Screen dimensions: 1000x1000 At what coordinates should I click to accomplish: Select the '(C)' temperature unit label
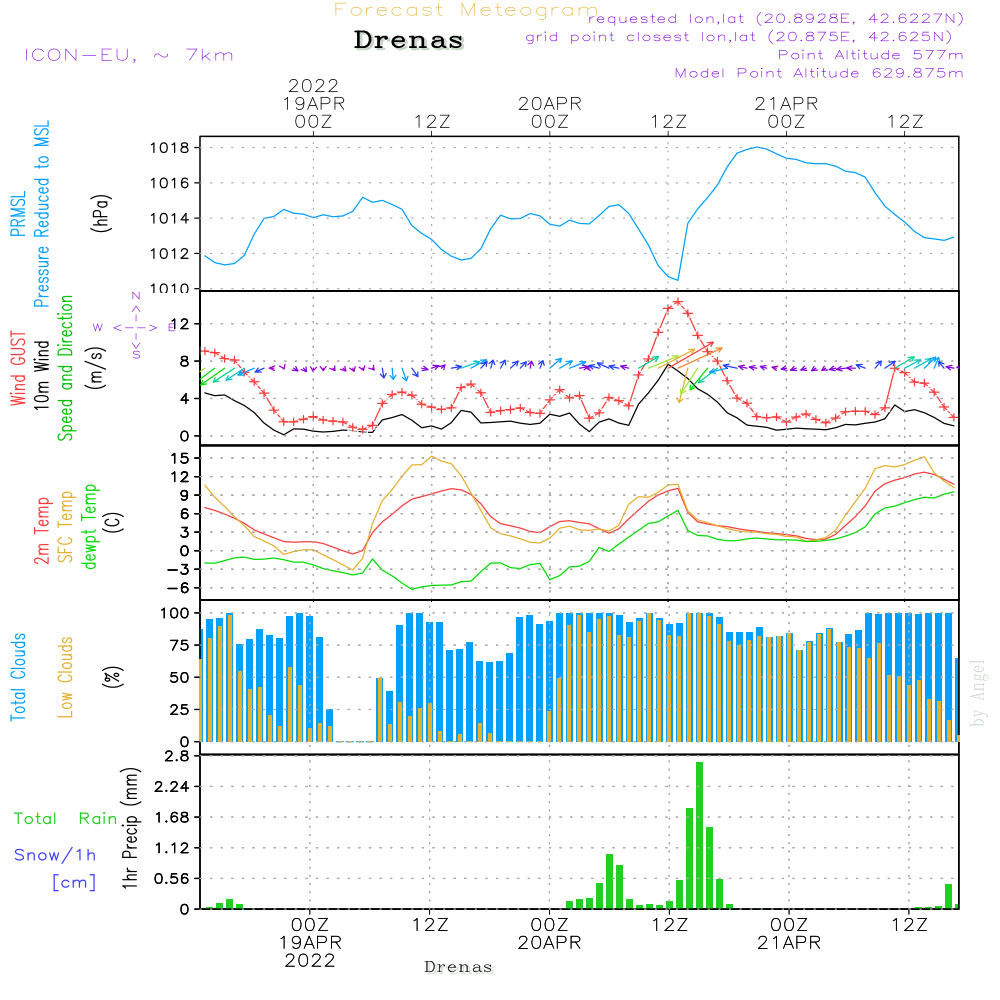[113, 522]
